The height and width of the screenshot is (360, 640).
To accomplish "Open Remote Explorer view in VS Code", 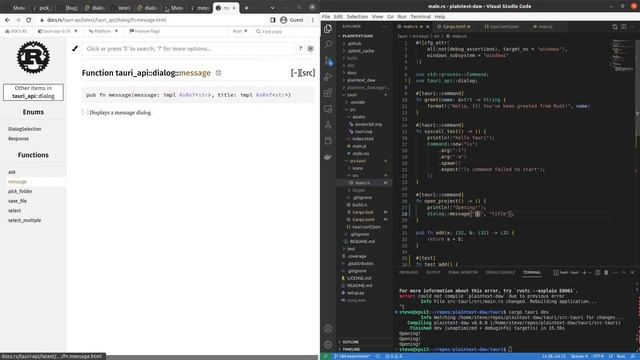I will click(x=328, y=109).
